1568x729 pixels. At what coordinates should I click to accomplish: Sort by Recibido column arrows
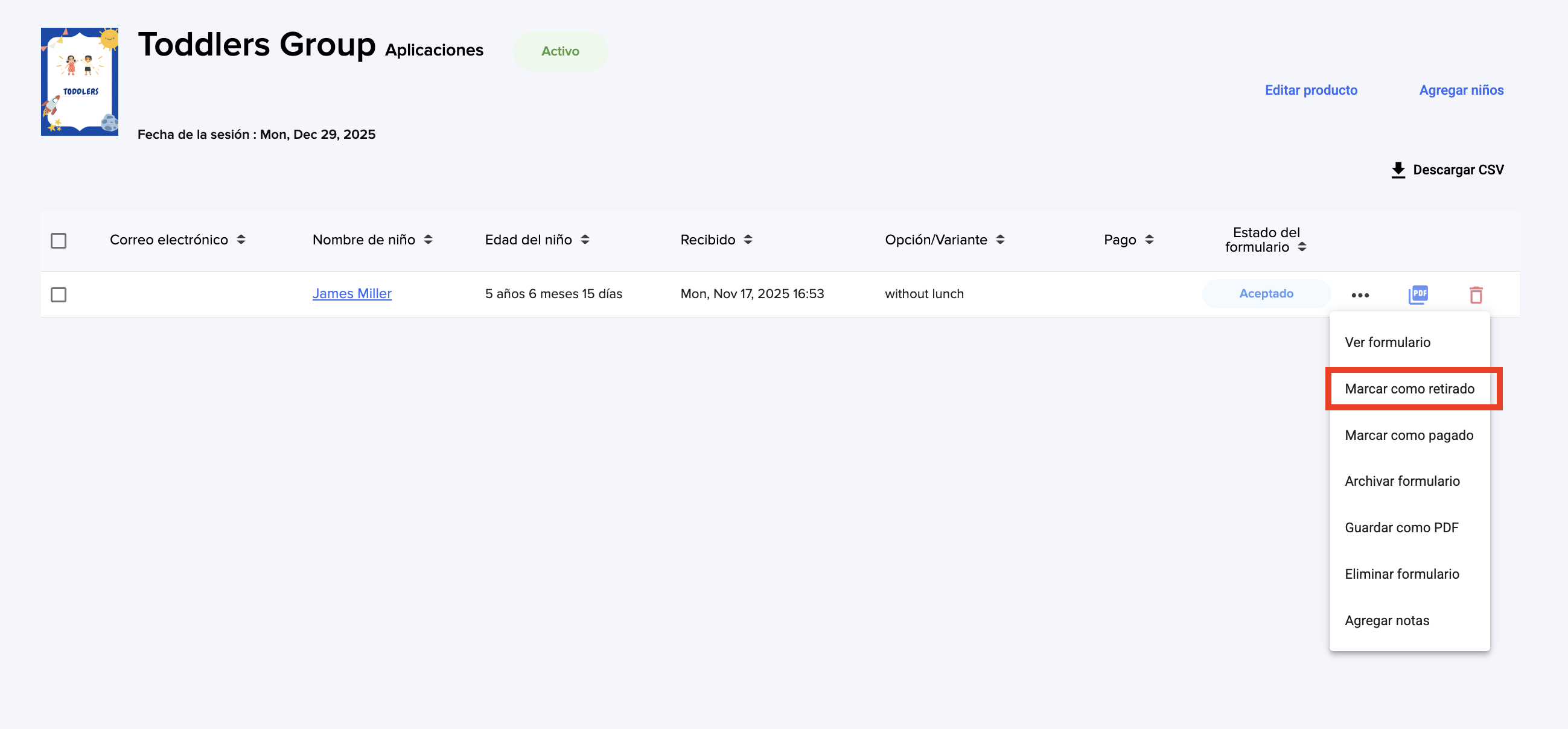[x=748, y=240]
